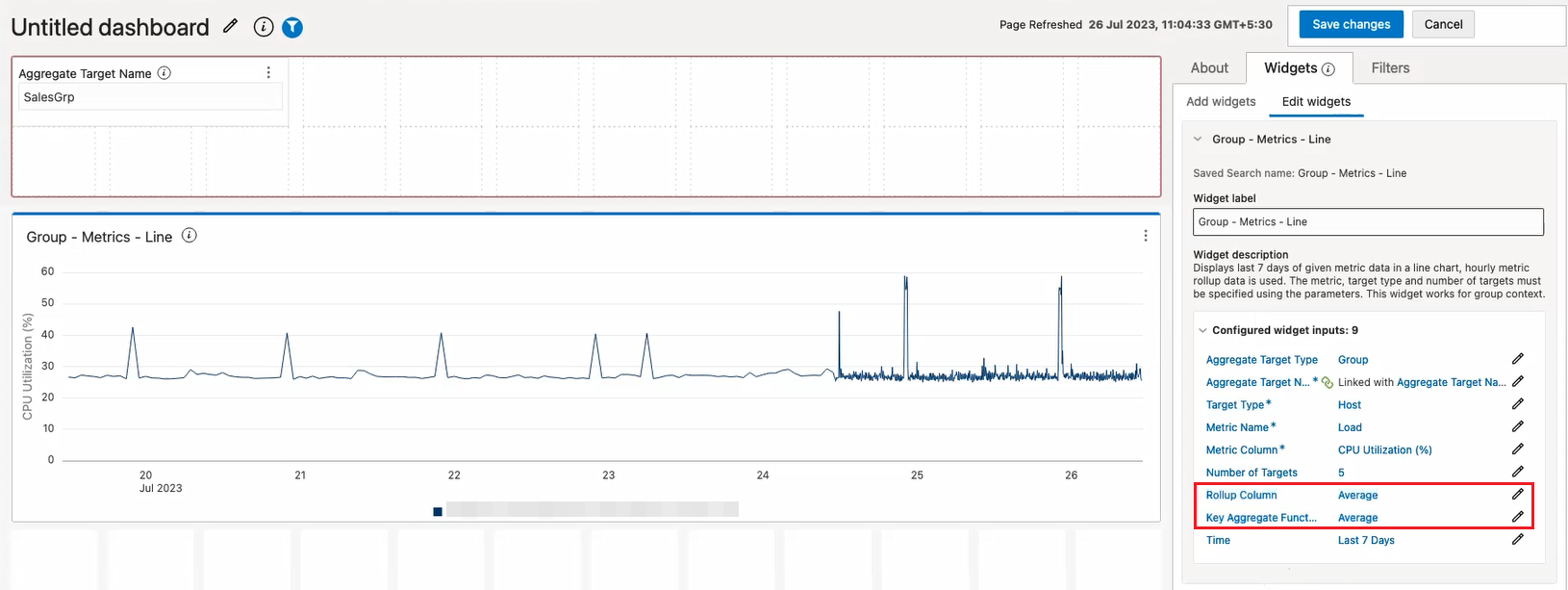Image resolution: width=1568 pixels, height=590 pixels.
Task: Collapse Configured widget inputs section
Action: (x=1202, y=330)
